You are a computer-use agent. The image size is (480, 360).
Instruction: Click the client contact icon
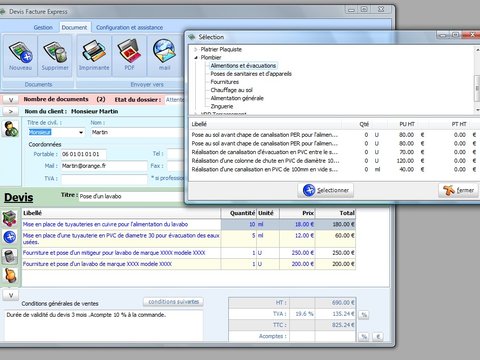point(10,129)
